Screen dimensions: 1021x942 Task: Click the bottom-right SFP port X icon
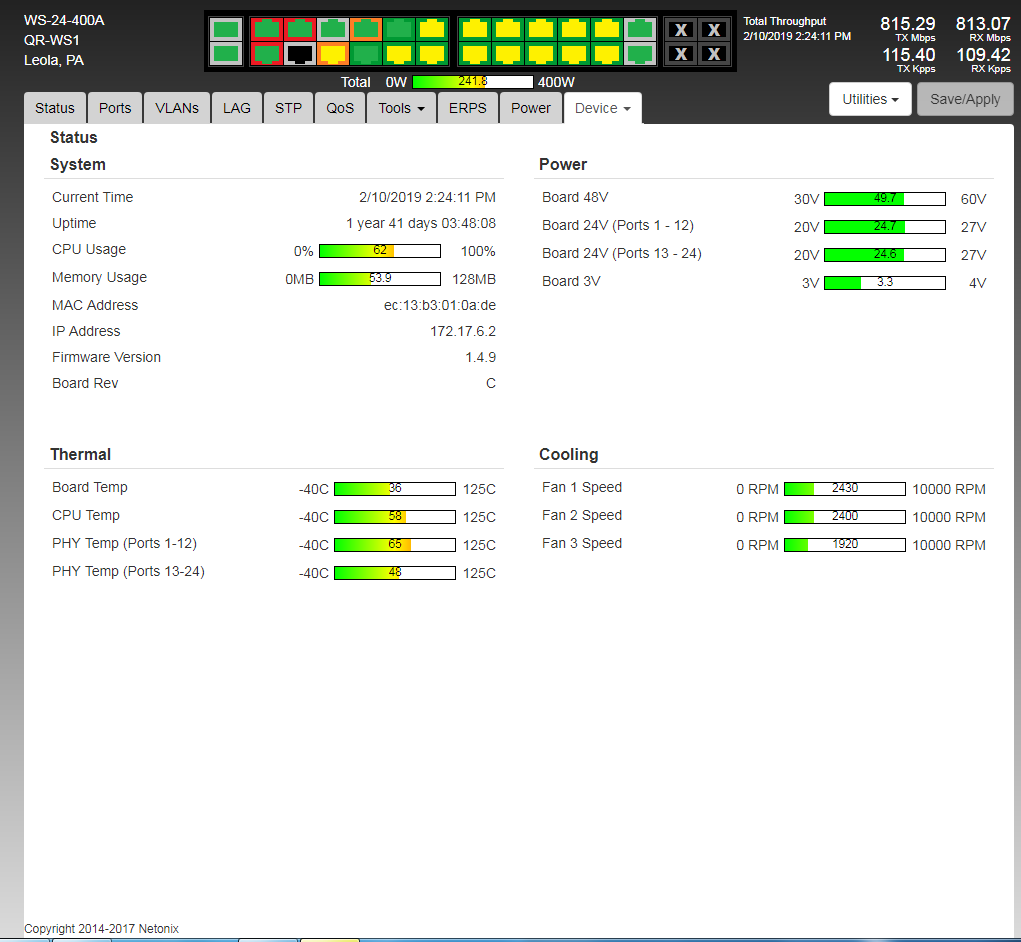tap(714, 54)
